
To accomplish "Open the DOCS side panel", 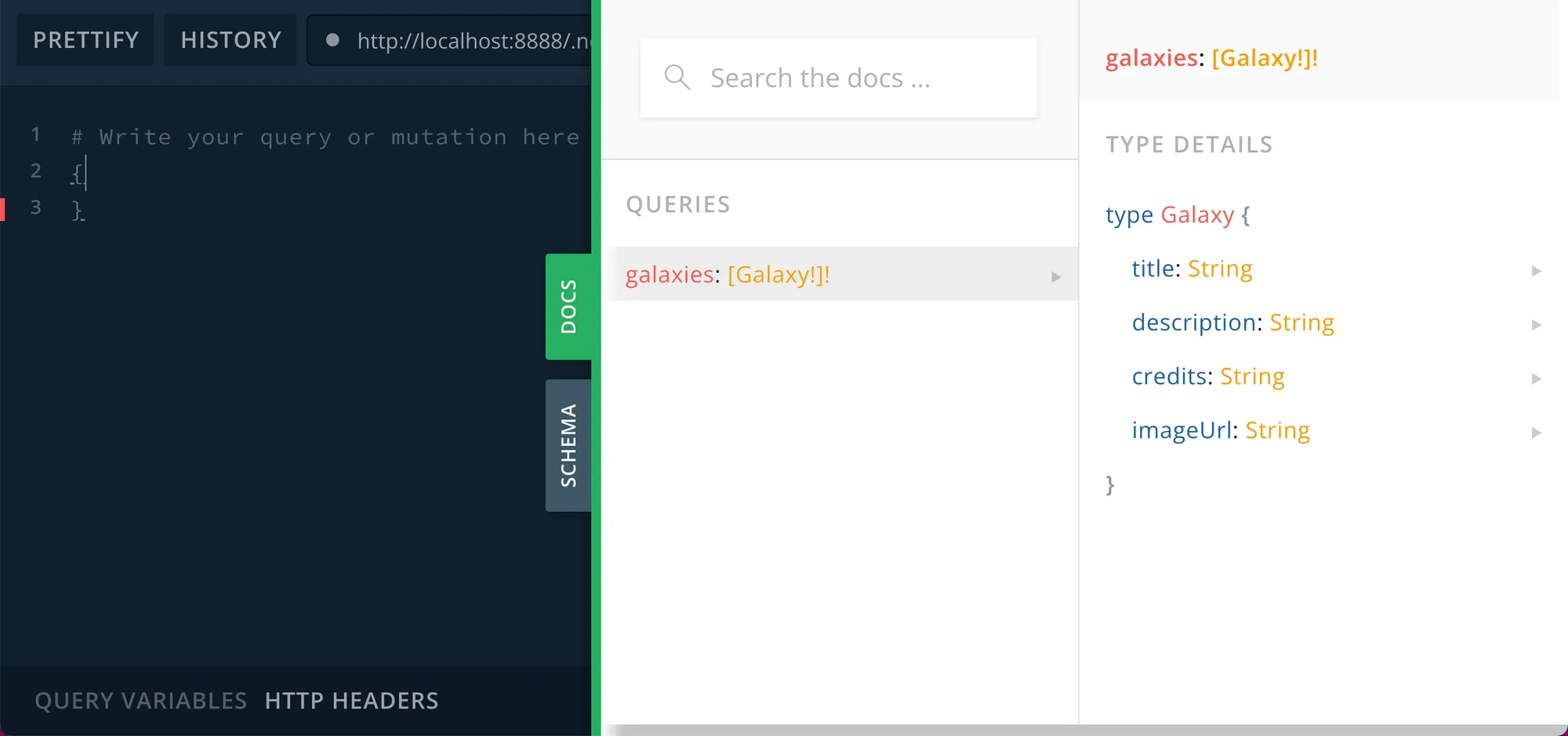I will coord(569,305).
